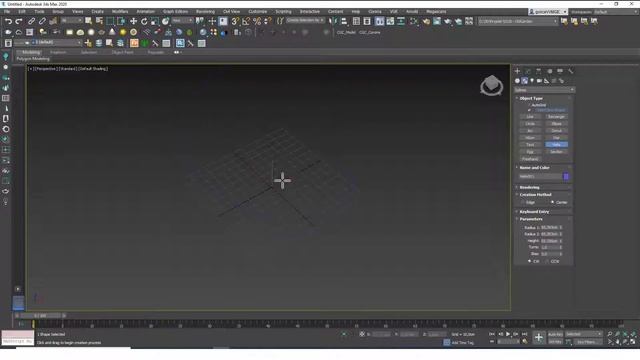Click the Align tool icon
640x360 pixels.
tap(344, 21)
